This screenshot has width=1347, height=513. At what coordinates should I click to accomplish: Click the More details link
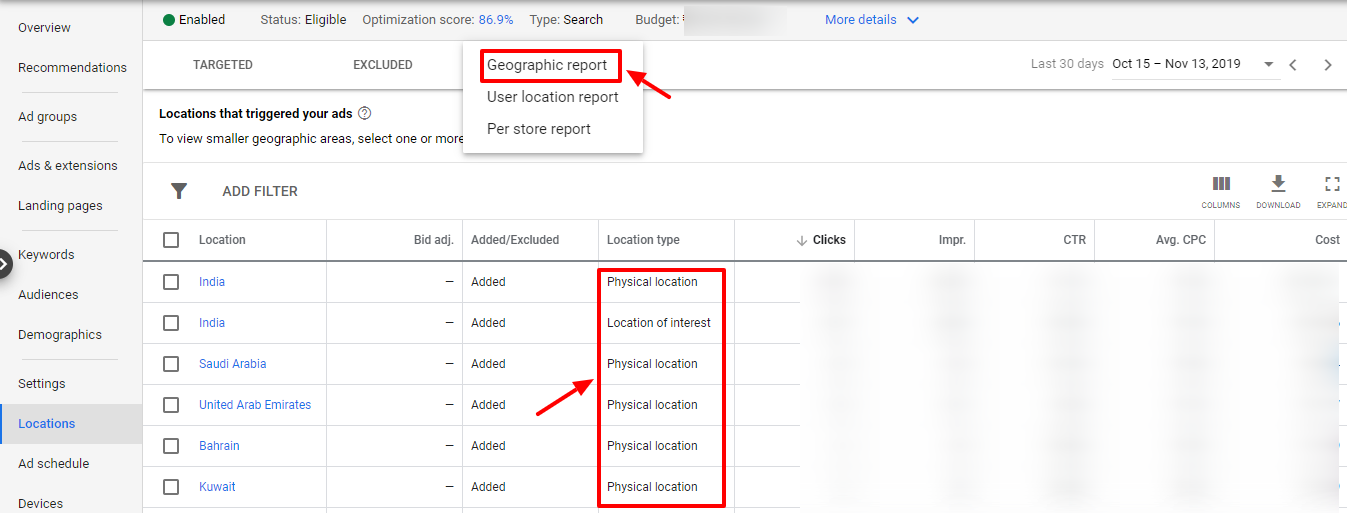coord(861,20)
